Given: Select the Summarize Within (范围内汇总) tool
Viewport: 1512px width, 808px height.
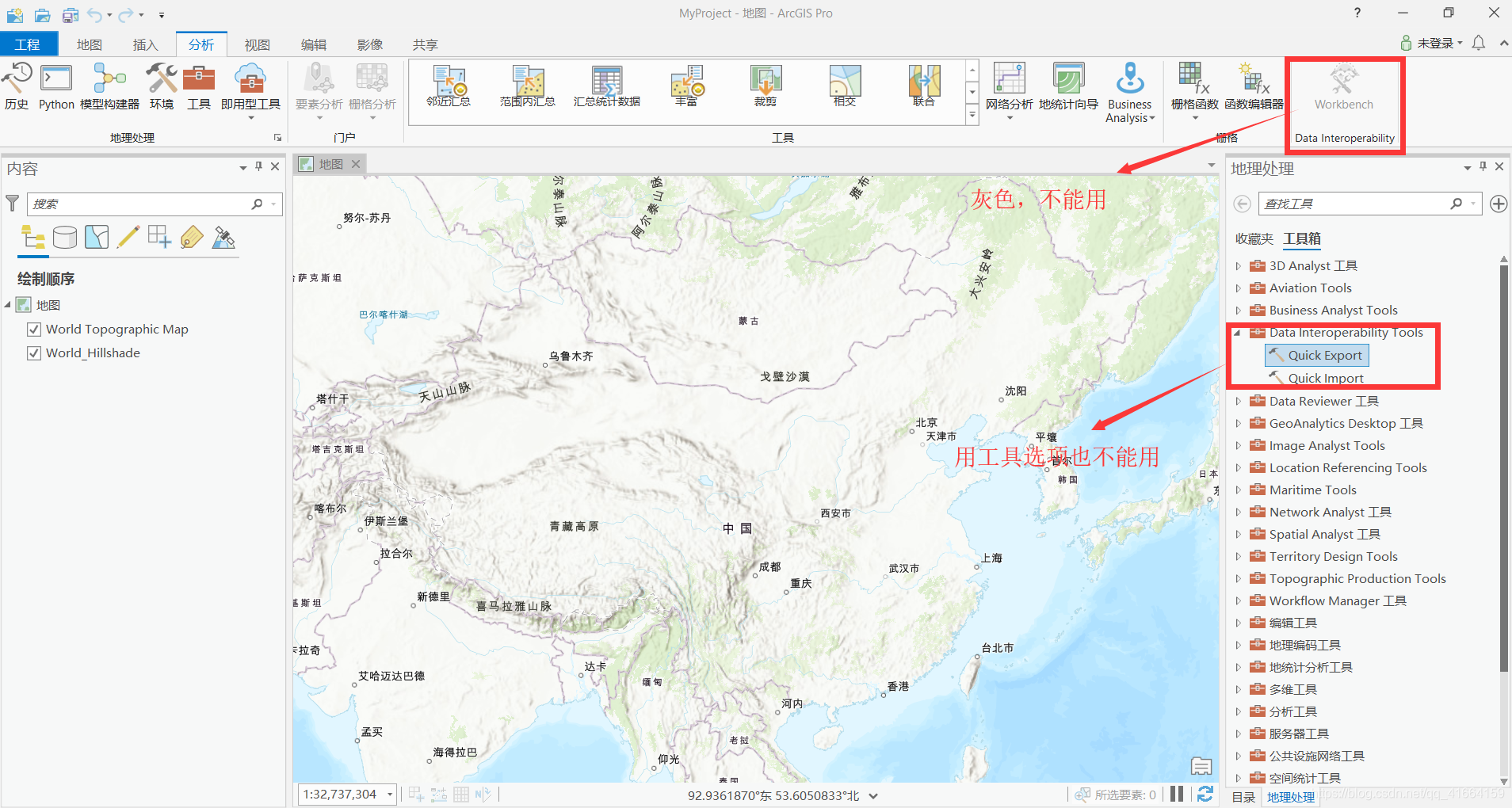Looking at the screenshot, I should click(x=528, y=86).
